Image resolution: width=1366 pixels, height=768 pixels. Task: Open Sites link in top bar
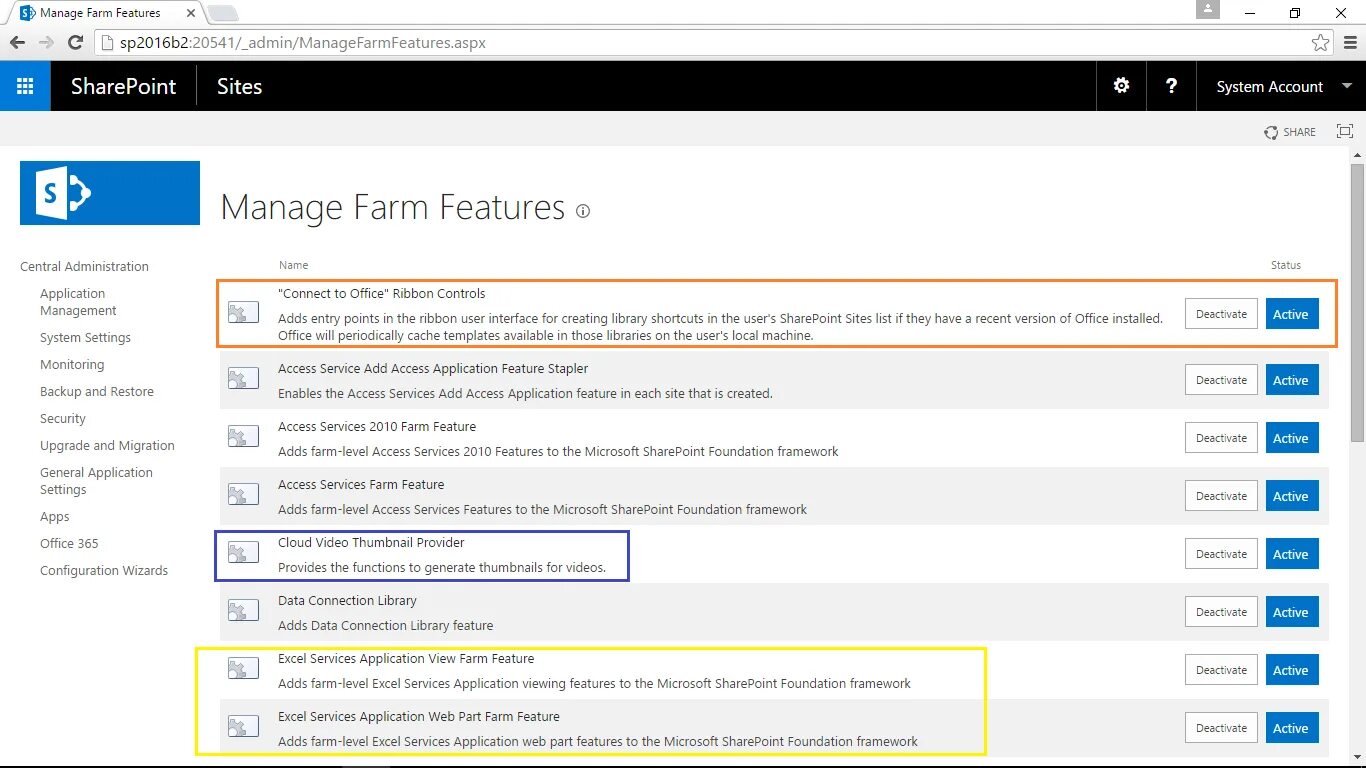240,87
